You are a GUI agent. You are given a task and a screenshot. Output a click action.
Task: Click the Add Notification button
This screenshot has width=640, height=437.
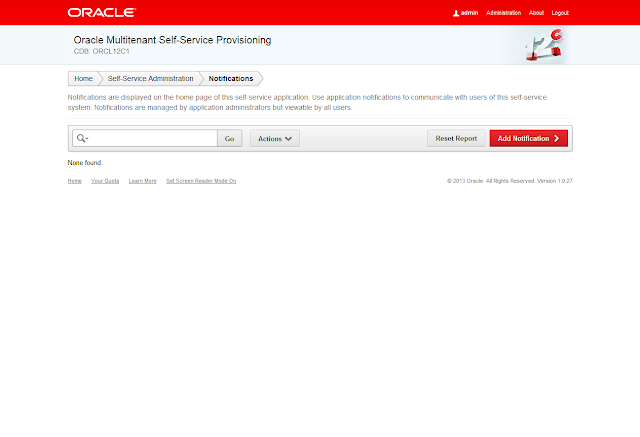(529, 138)
